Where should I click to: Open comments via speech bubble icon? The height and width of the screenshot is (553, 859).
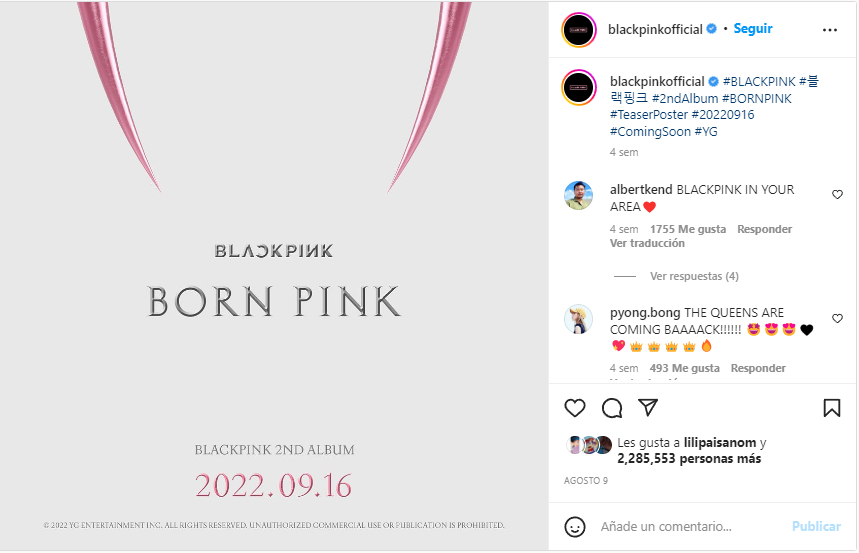(612, 408)
